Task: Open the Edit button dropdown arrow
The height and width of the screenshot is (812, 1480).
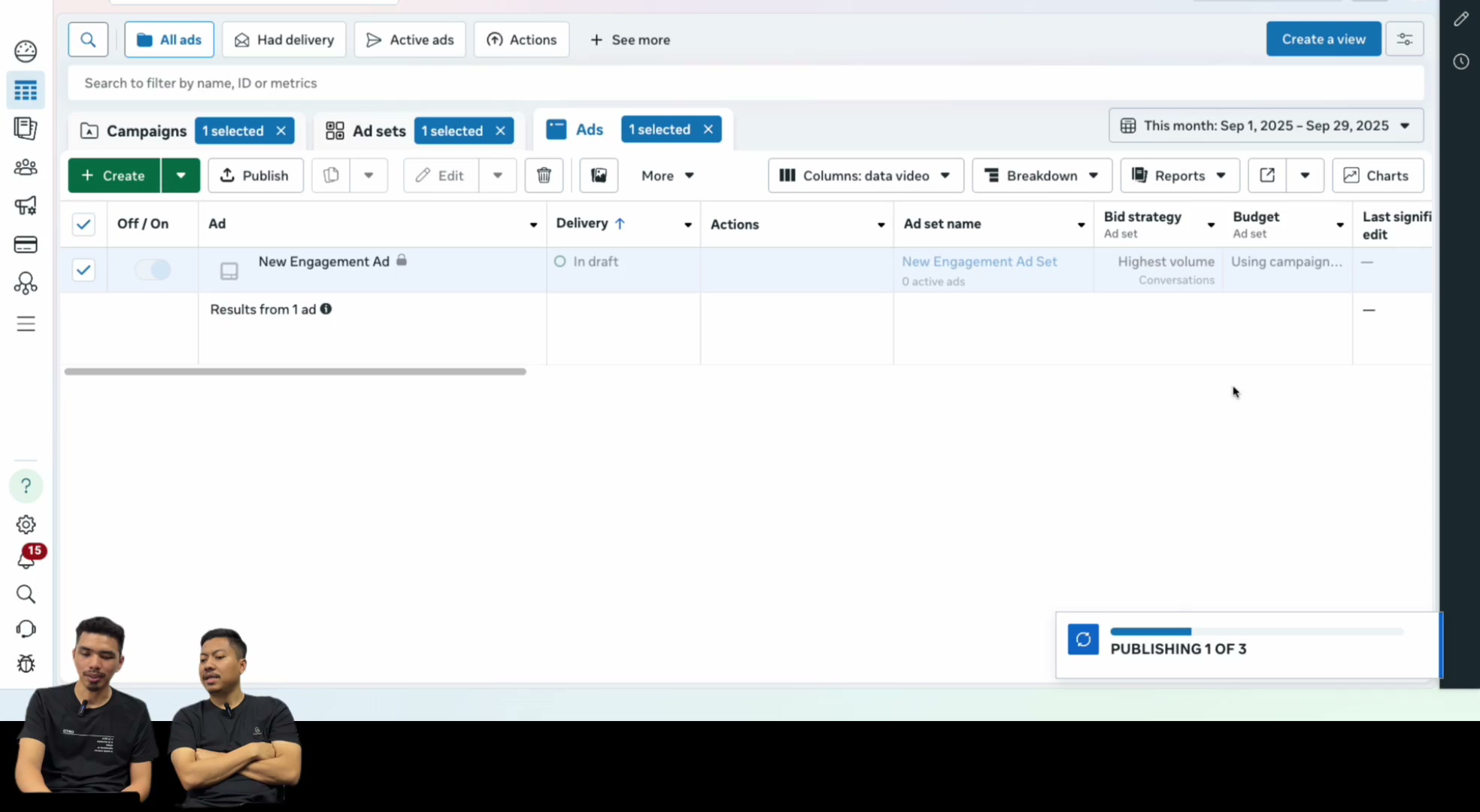Action: pyautogui.click(x=497, y=175)
